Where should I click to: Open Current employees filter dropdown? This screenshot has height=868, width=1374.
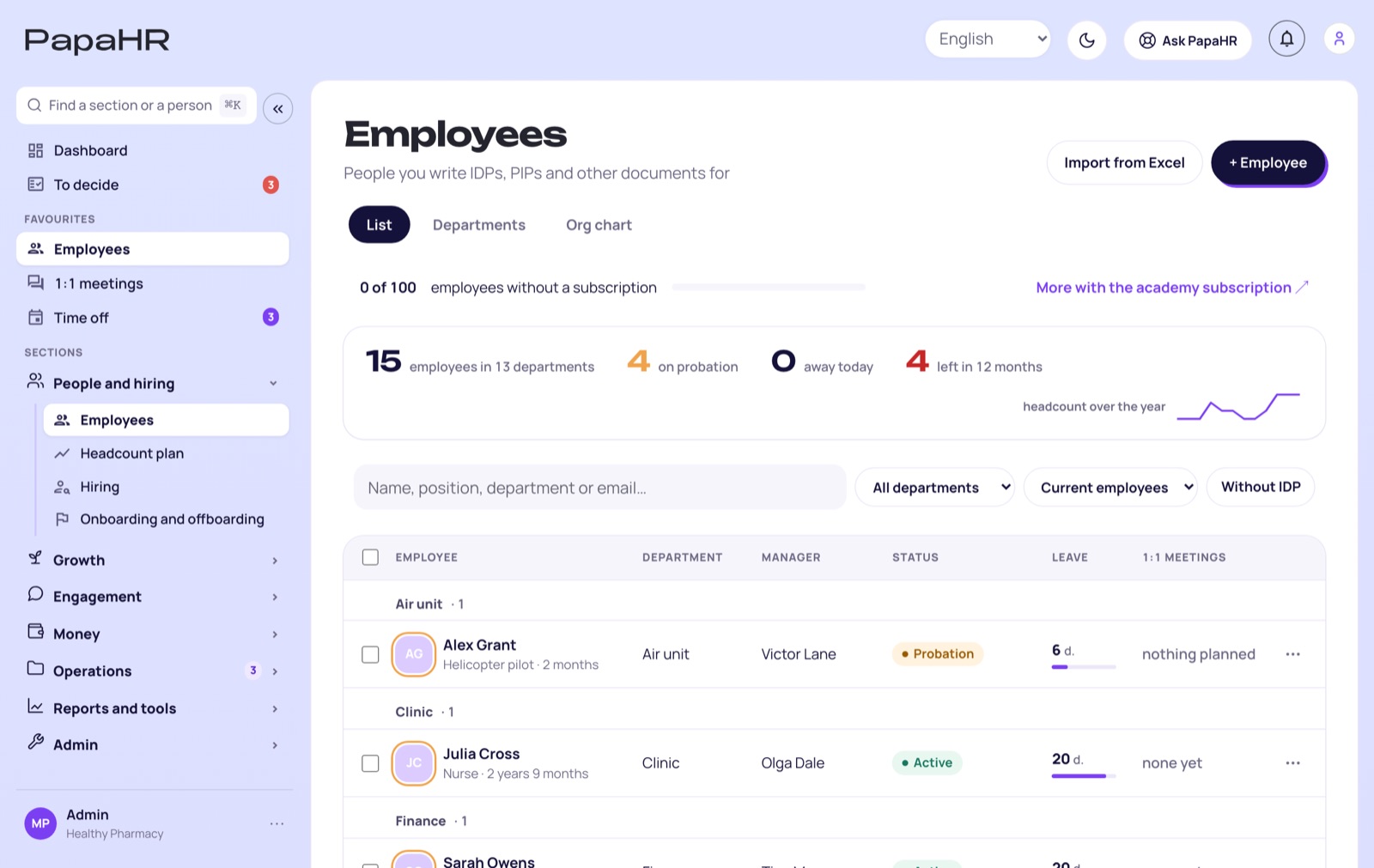pos(1110,488)
